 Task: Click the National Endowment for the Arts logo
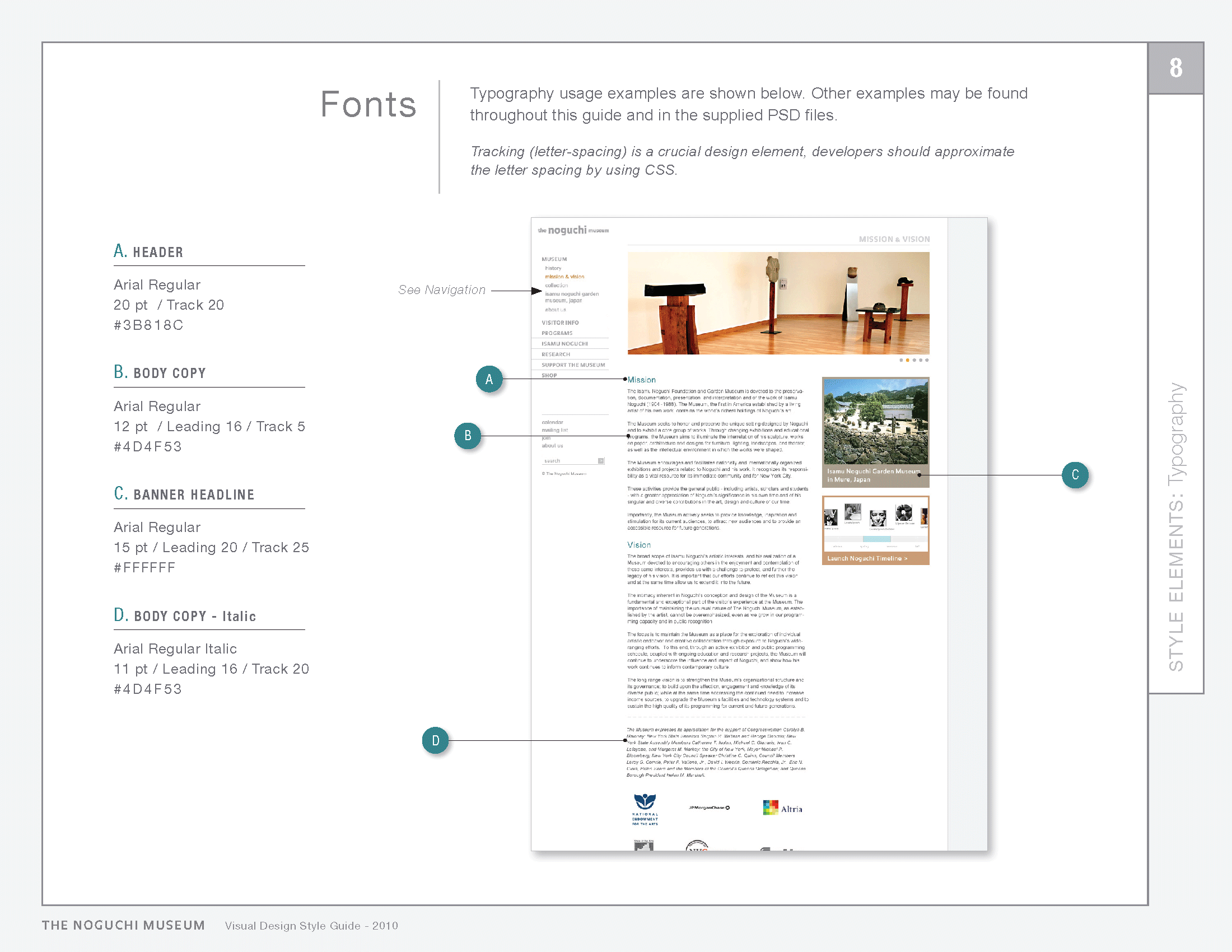tap(645, 809)
